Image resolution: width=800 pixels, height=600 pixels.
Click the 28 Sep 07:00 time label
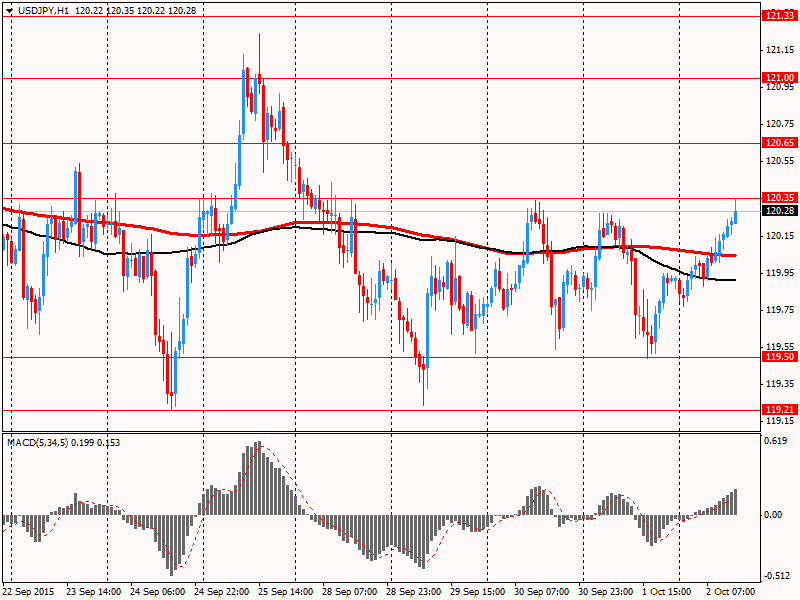click(349, 592)
